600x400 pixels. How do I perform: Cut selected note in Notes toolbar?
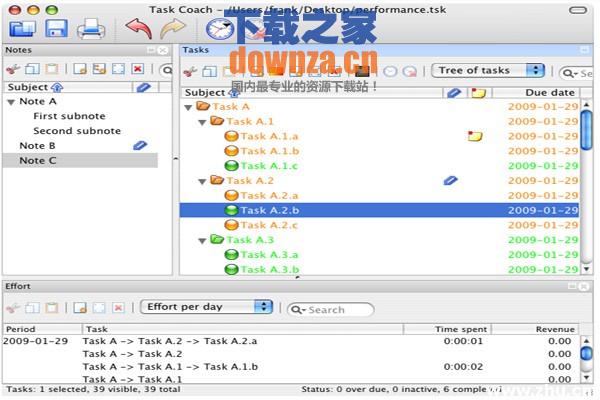[x=13, y=69]
